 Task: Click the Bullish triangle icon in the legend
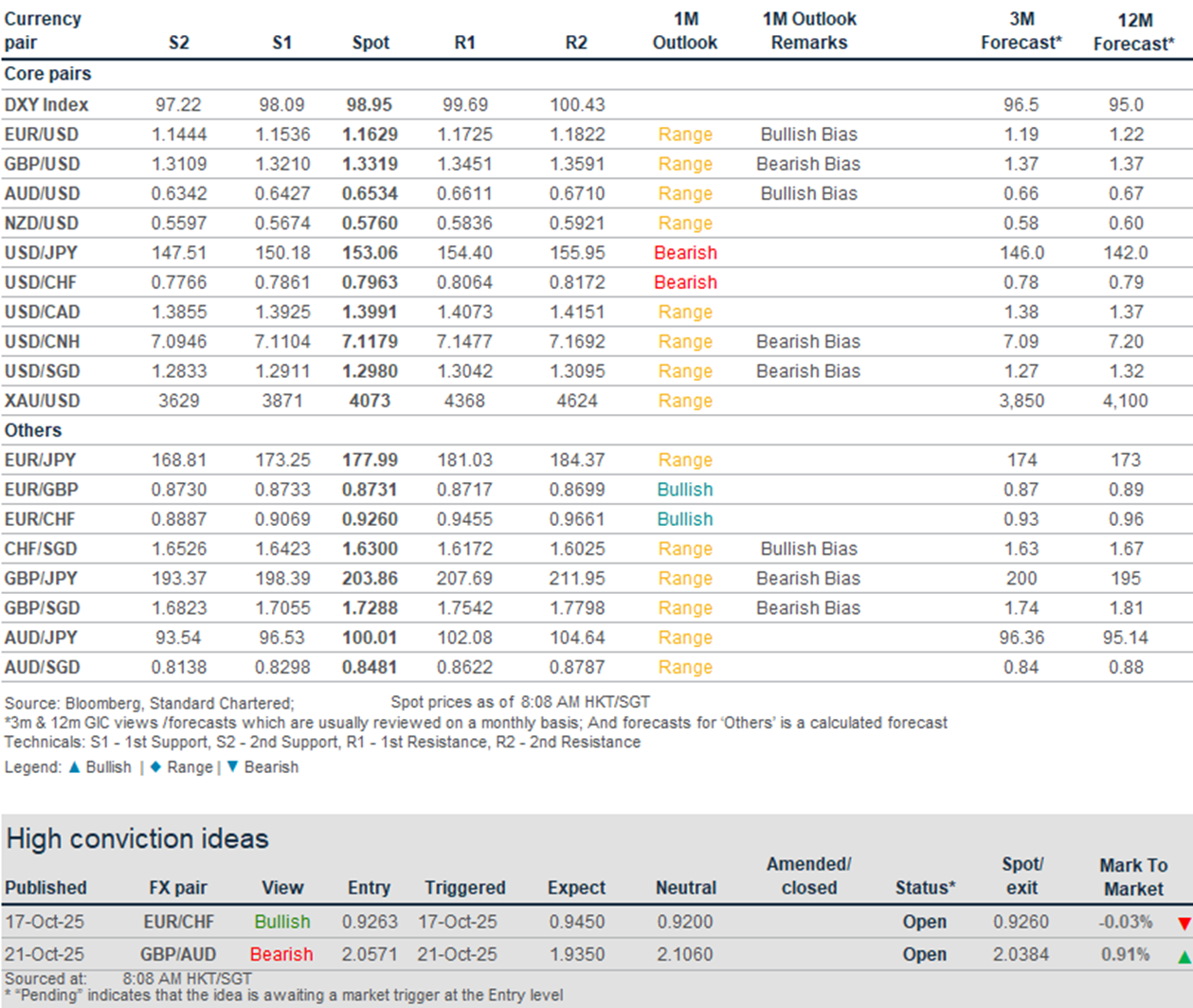tap(75, 766)
